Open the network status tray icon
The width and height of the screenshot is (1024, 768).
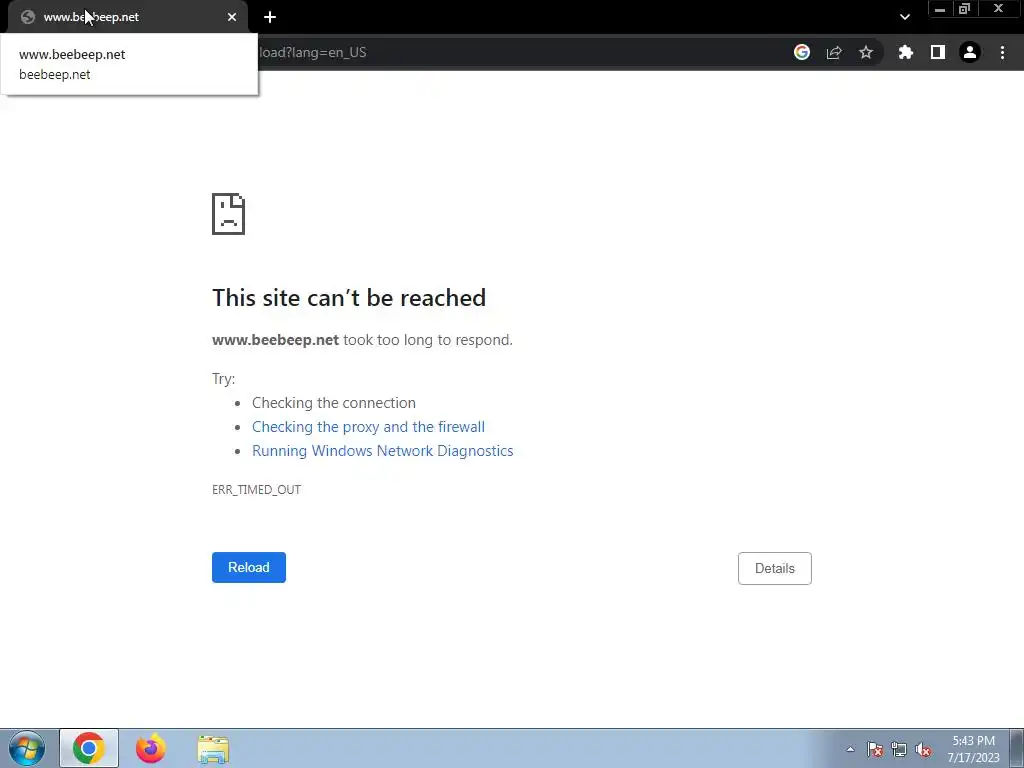[899, 749]
